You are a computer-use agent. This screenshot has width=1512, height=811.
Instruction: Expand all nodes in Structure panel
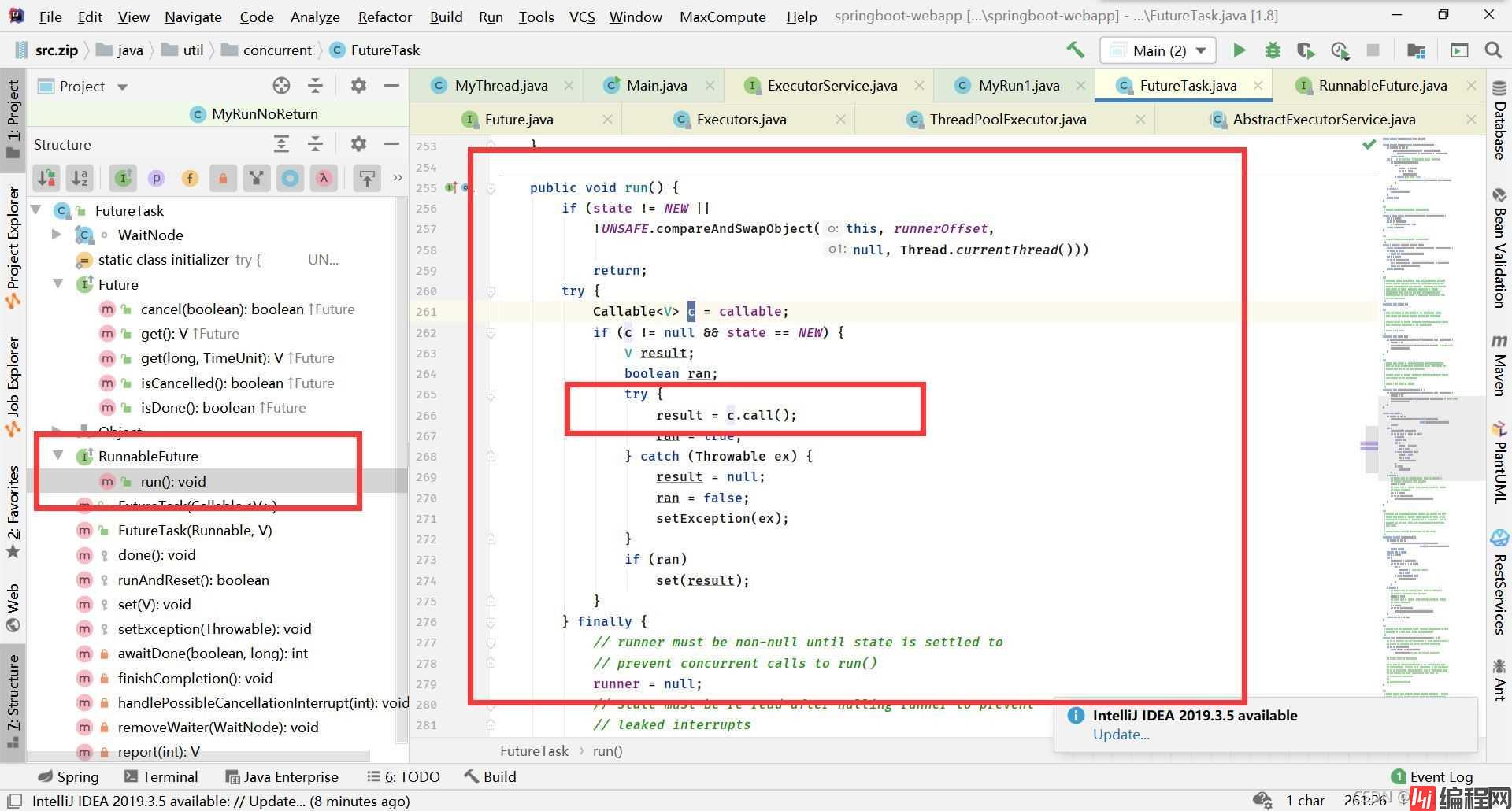(x=281, y=143)
